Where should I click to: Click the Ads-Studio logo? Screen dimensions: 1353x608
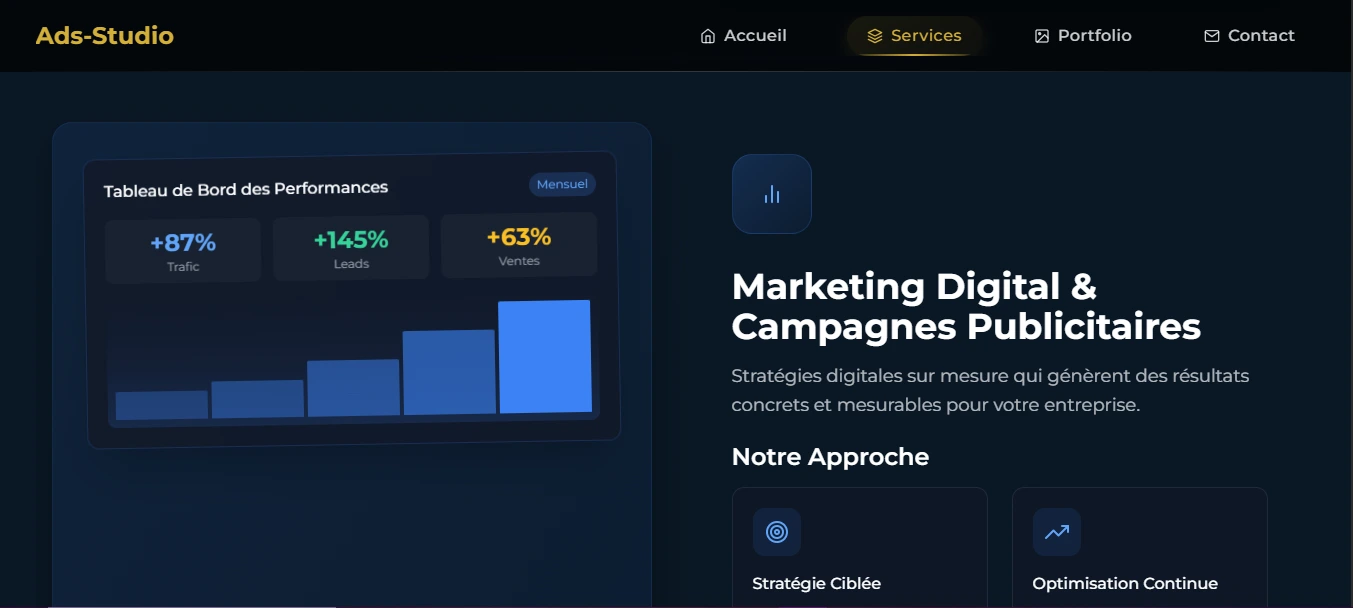coord(104,35)
